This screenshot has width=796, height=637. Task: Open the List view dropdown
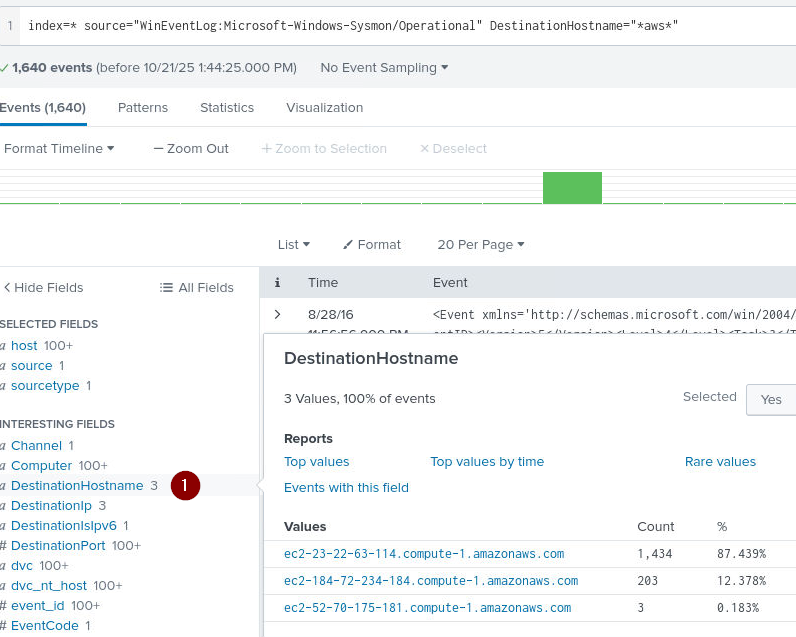click(293, 244)
